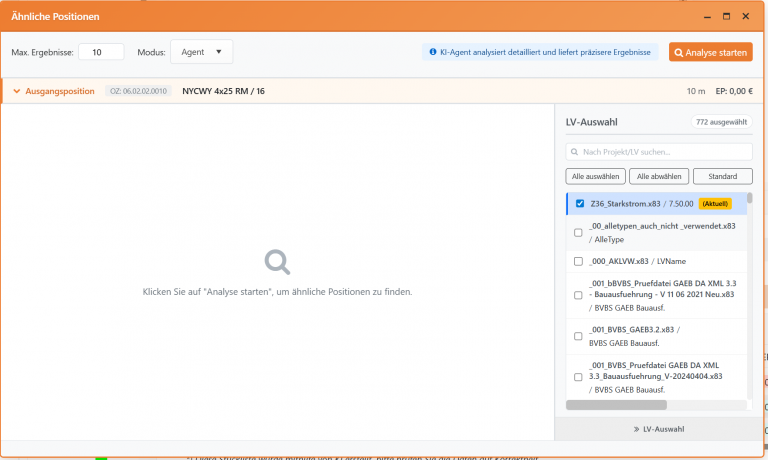Click the double chevron beside LV-Auswahl footer
This screenshot has height=460, width=768.
point(636,429)
